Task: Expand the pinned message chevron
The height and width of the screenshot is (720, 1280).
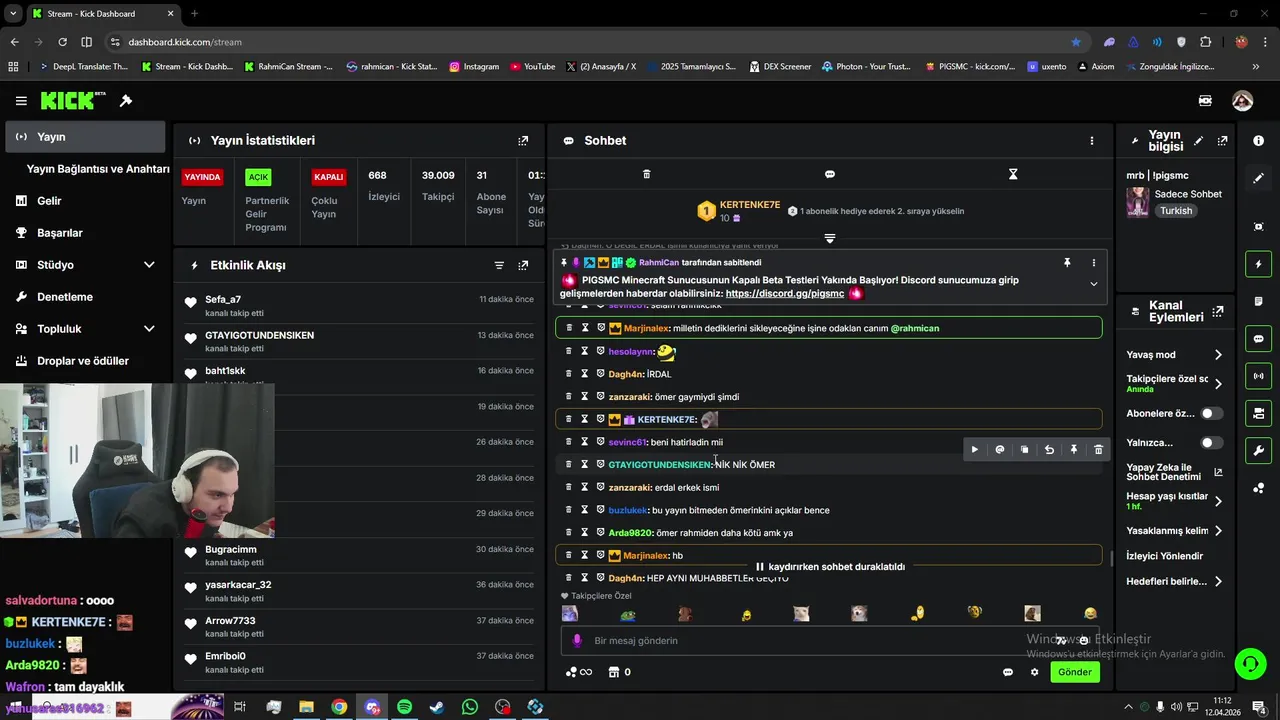Action: click(x=1093, y=284)
